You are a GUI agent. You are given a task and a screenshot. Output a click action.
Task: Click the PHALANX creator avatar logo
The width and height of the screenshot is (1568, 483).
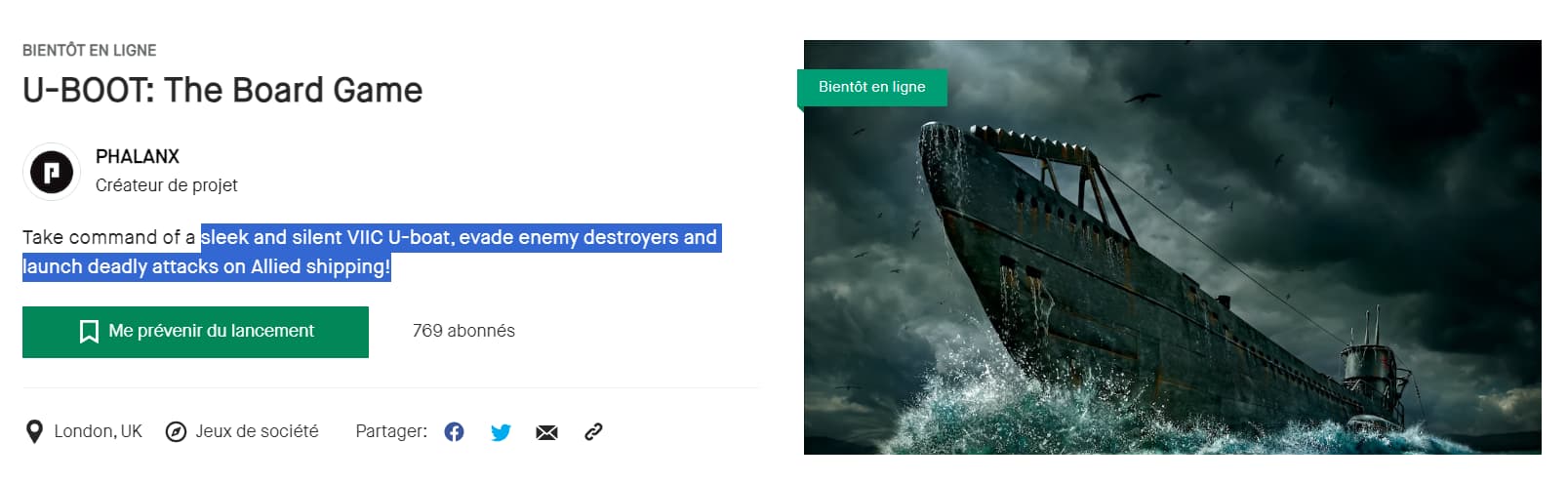[x=52, y=172]
